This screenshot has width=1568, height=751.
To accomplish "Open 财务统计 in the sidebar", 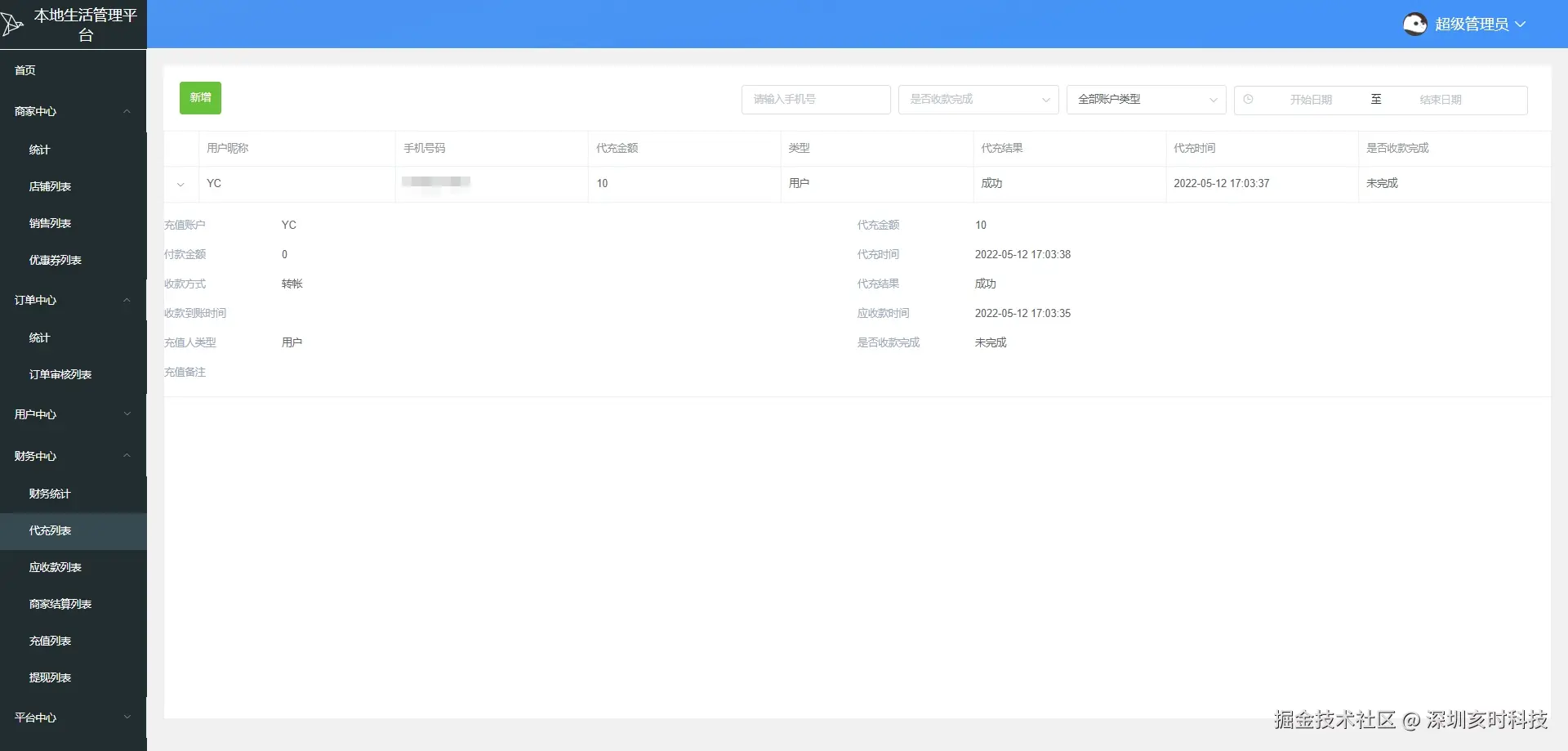I will (x=73, y=494).
